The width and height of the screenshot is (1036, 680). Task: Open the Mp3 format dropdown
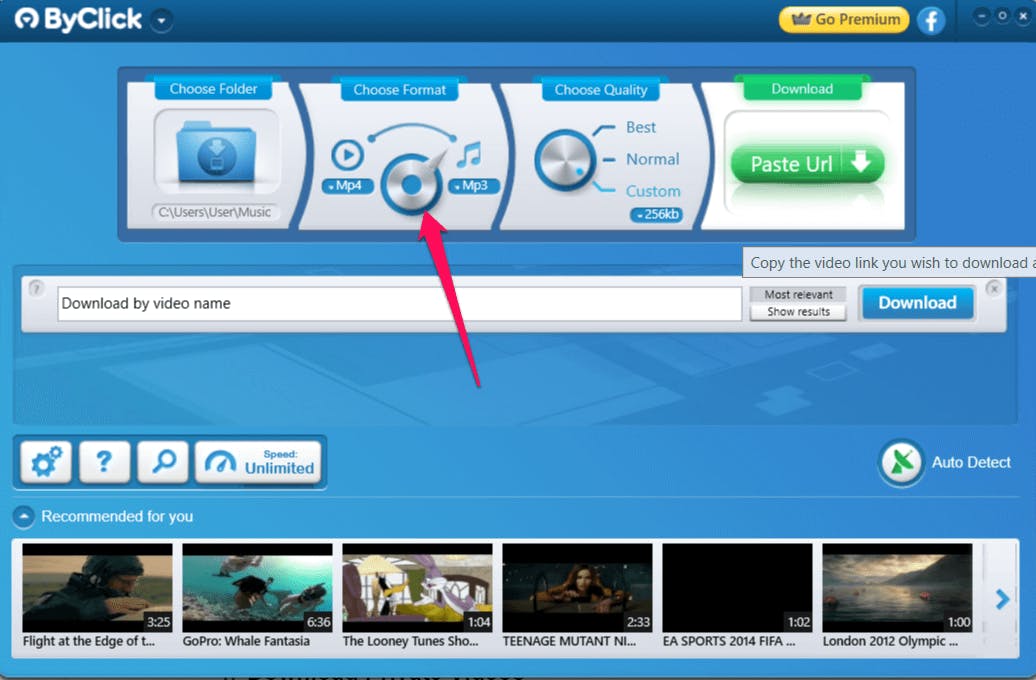[x=474, y=186]
